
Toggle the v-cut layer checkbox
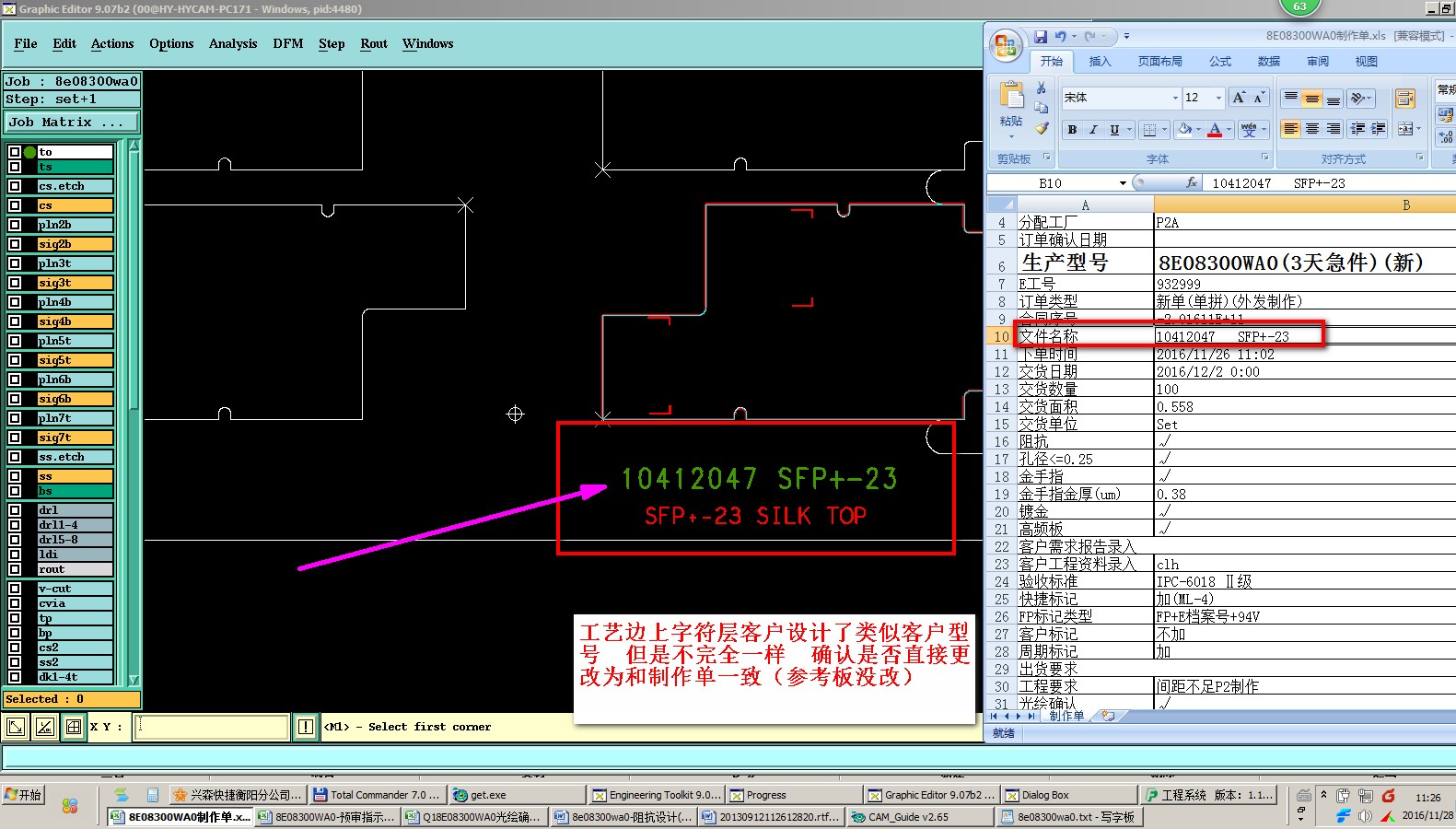[x=15, y=589]
